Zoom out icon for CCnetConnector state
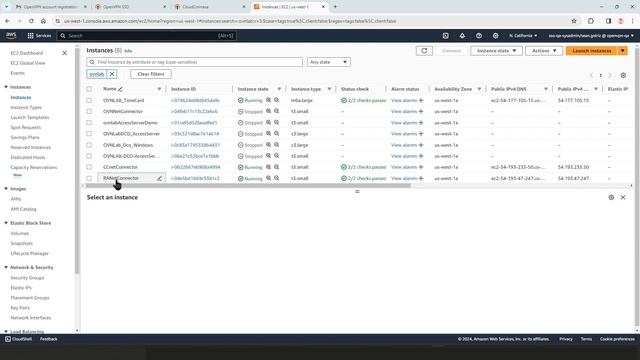 click(x=277, y=167)
